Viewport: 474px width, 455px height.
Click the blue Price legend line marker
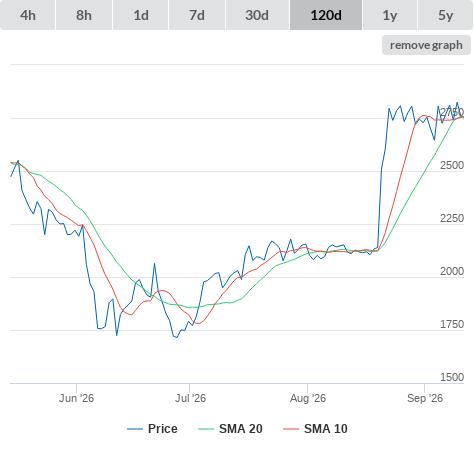tap(135, 429)
